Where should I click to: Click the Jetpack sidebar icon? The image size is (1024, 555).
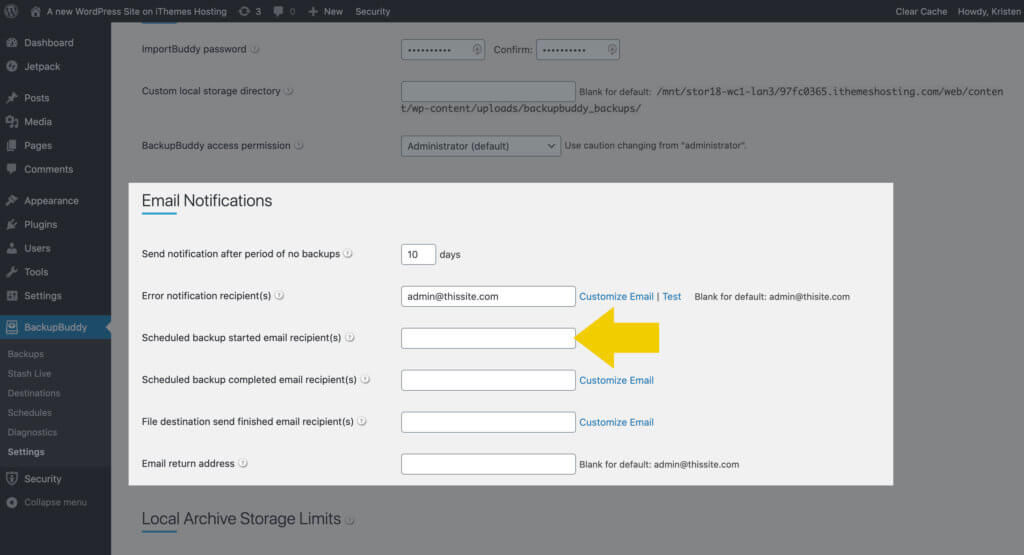pyautogui.click(x=12, y=67)
